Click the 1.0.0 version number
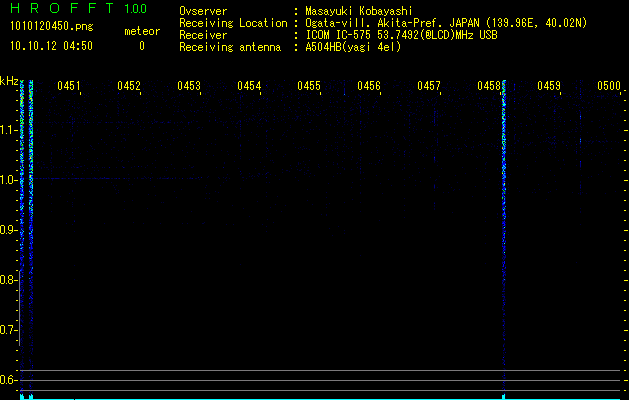Image resolution: width=629 pixels, height=400 pixels. [136, 9]
